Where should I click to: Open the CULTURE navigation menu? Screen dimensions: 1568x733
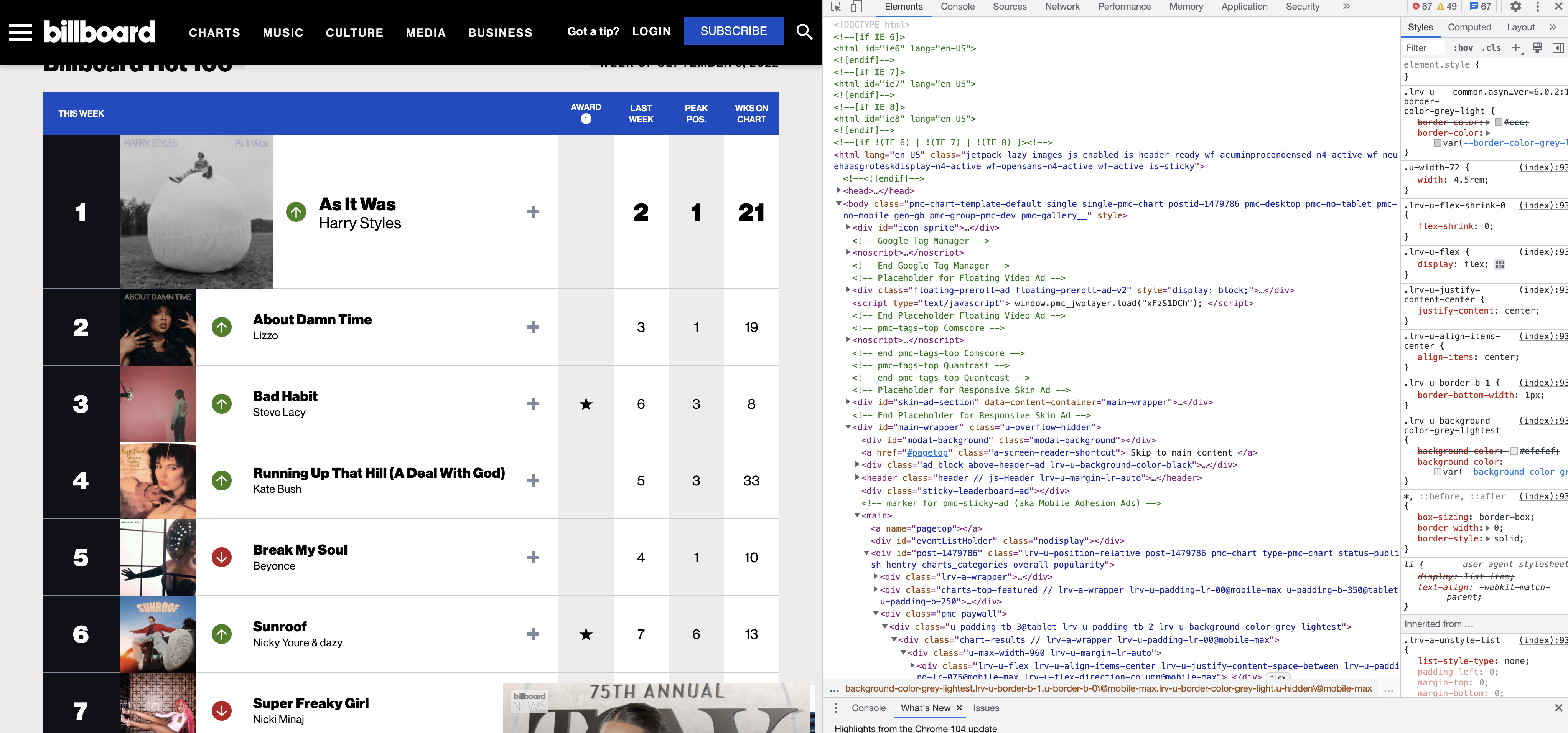click(354, 33)
